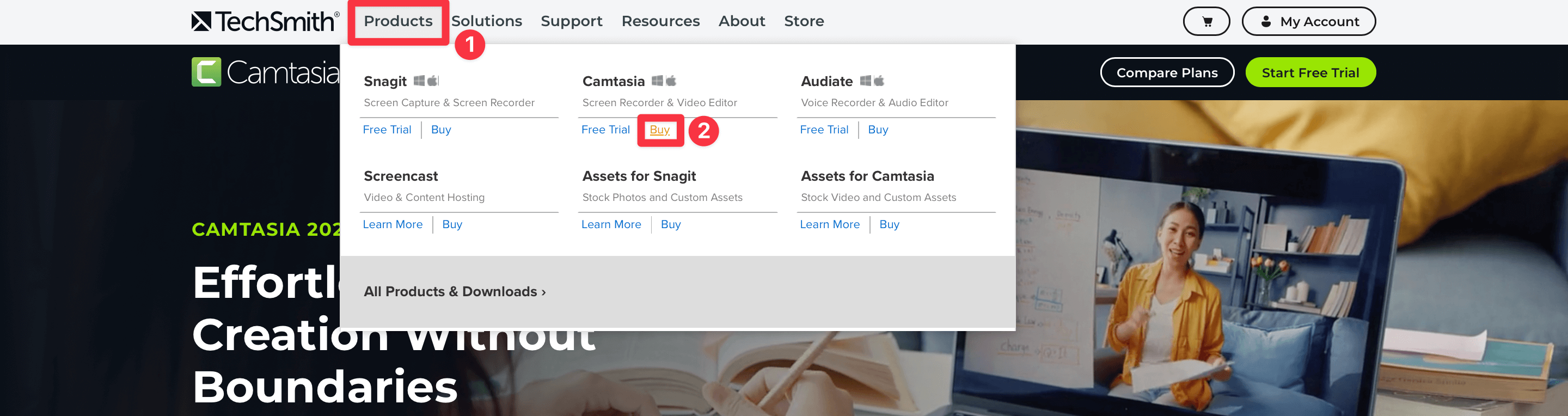Click the Buy link for Camtasia
The image size is (1568, 416).
click(659, 130)
